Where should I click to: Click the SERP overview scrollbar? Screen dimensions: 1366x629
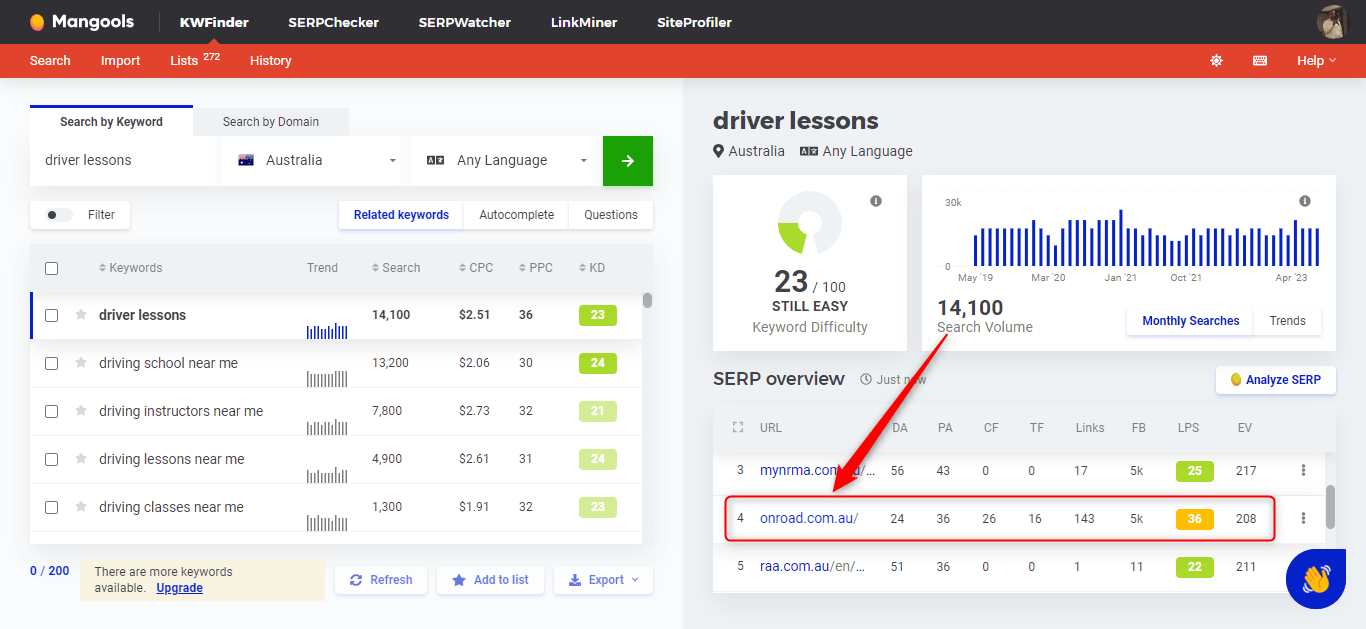click(1330, 507)
